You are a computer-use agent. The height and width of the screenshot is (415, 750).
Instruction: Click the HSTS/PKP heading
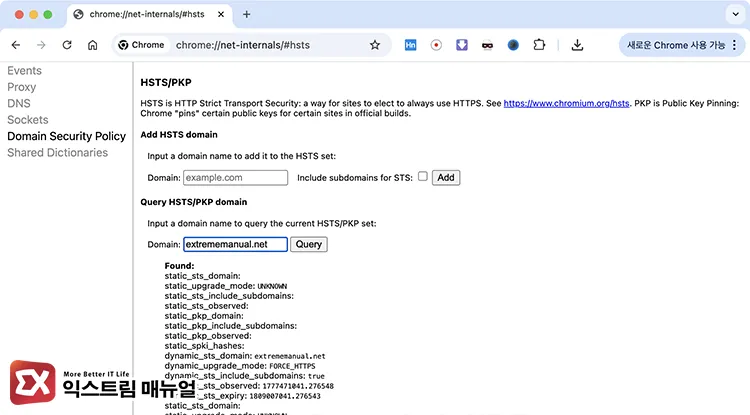point(166,83)
